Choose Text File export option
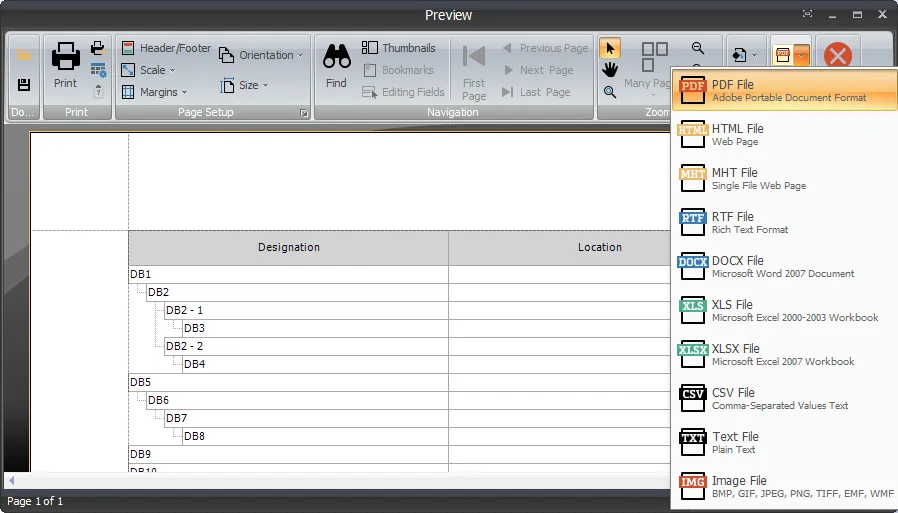Image resolution: width=898 pixels, height=513 pixels. 784,443
